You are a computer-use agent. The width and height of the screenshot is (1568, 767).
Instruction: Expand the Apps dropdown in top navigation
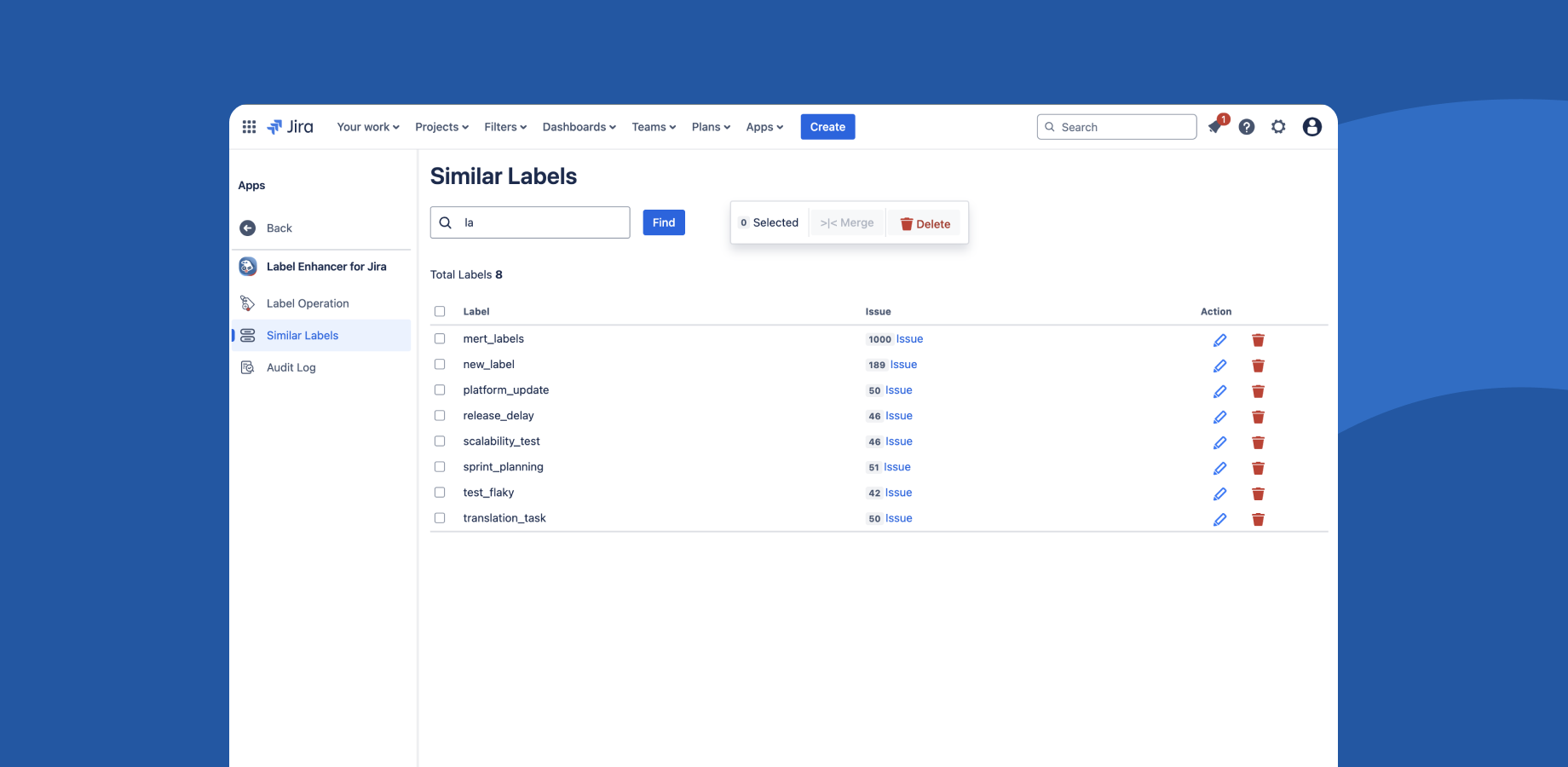pyautogui.click(x=764, y=127)
